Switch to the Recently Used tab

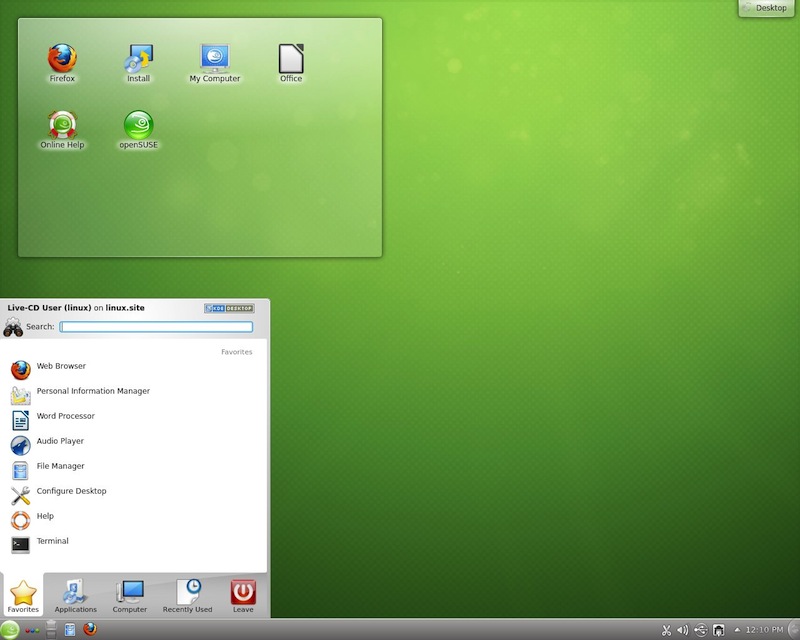(186, 592)
